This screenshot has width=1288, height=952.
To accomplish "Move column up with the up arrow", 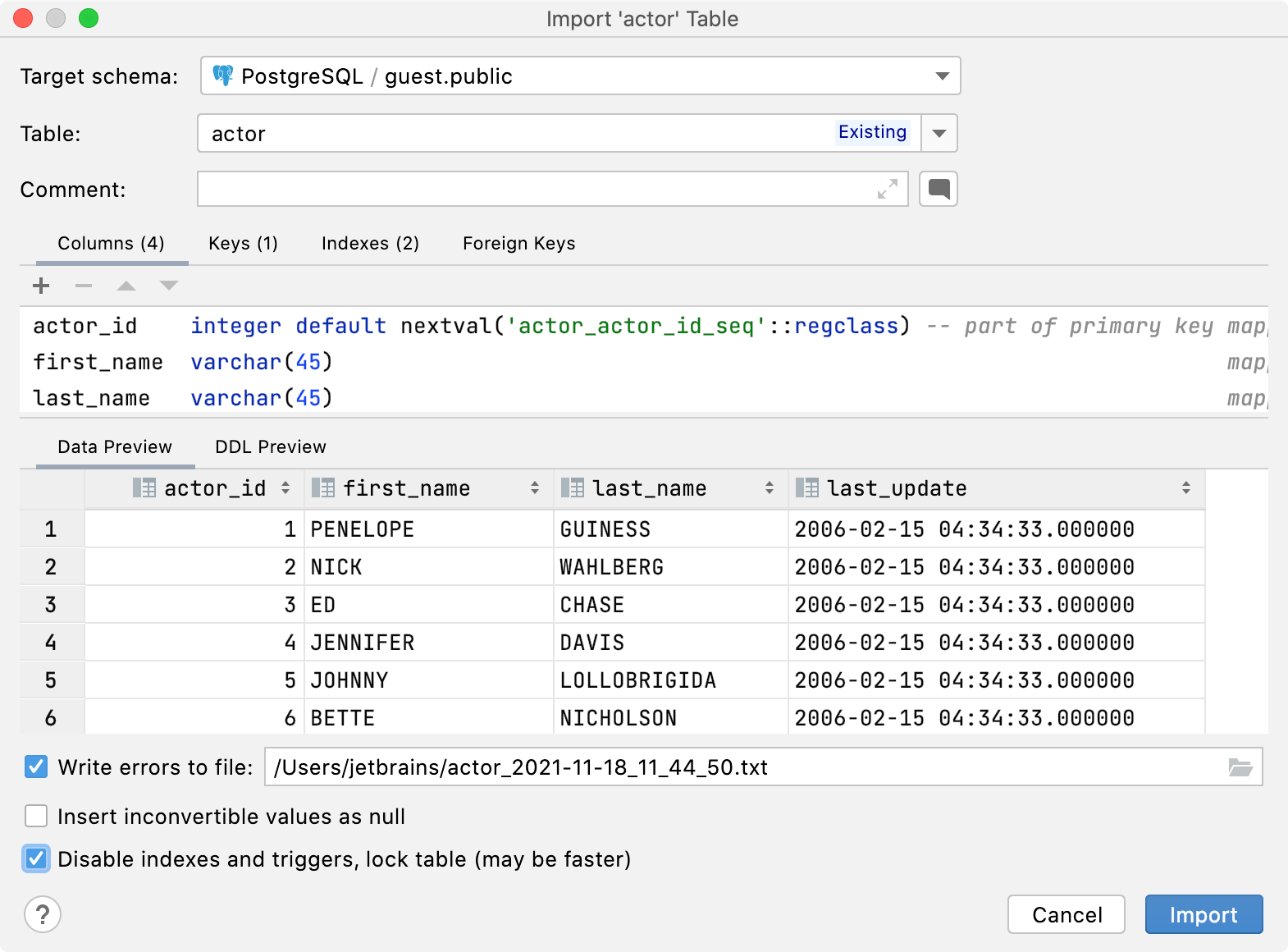I will pyautogui.click(x=126, y=286).
